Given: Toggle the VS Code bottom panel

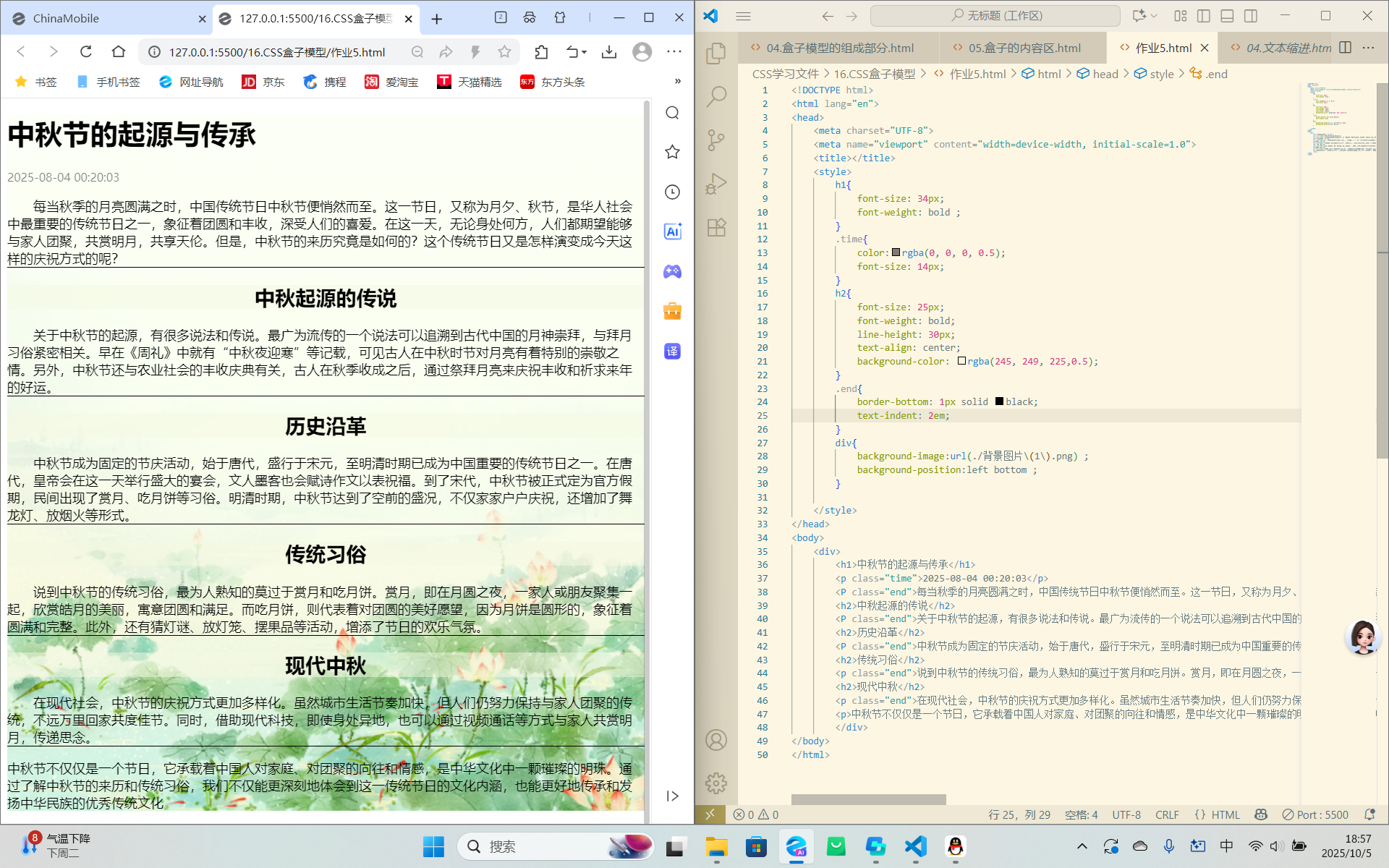Looking at the screenshot, I should (x=1227, y=16).
